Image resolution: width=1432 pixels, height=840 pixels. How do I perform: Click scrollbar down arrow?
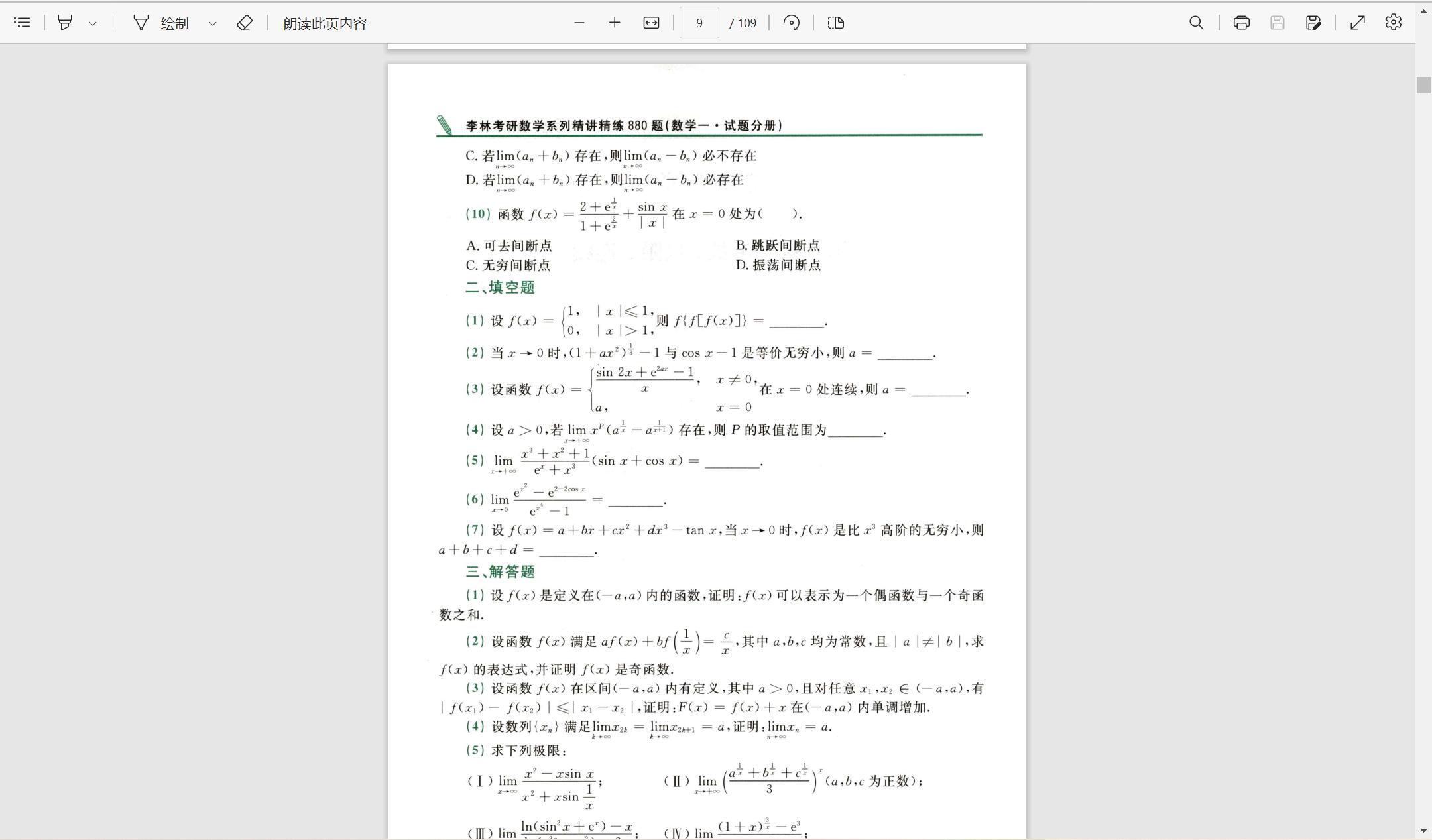[x=1423, y=830]
